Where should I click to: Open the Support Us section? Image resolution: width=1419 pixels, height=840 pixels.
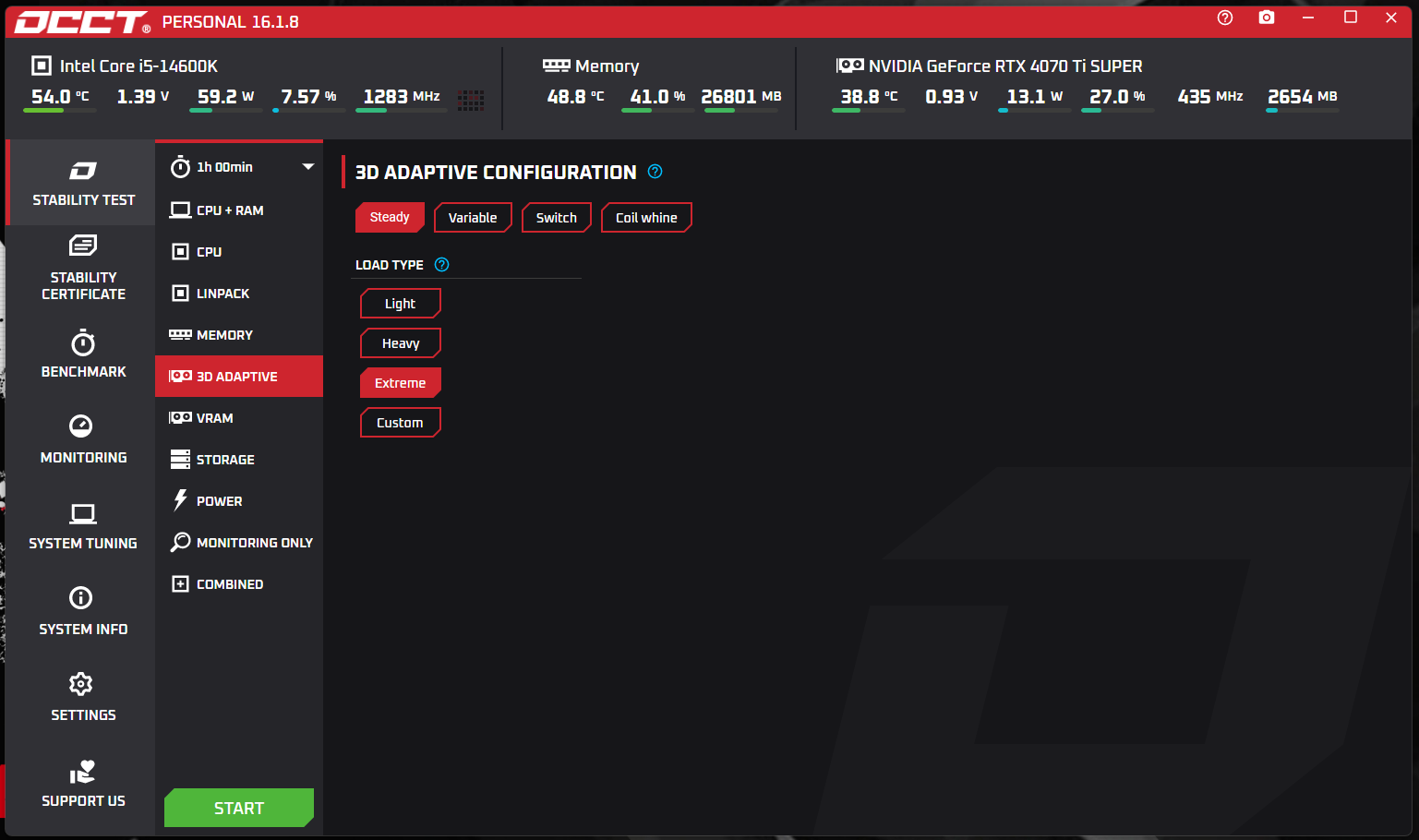tap(82, 784)
